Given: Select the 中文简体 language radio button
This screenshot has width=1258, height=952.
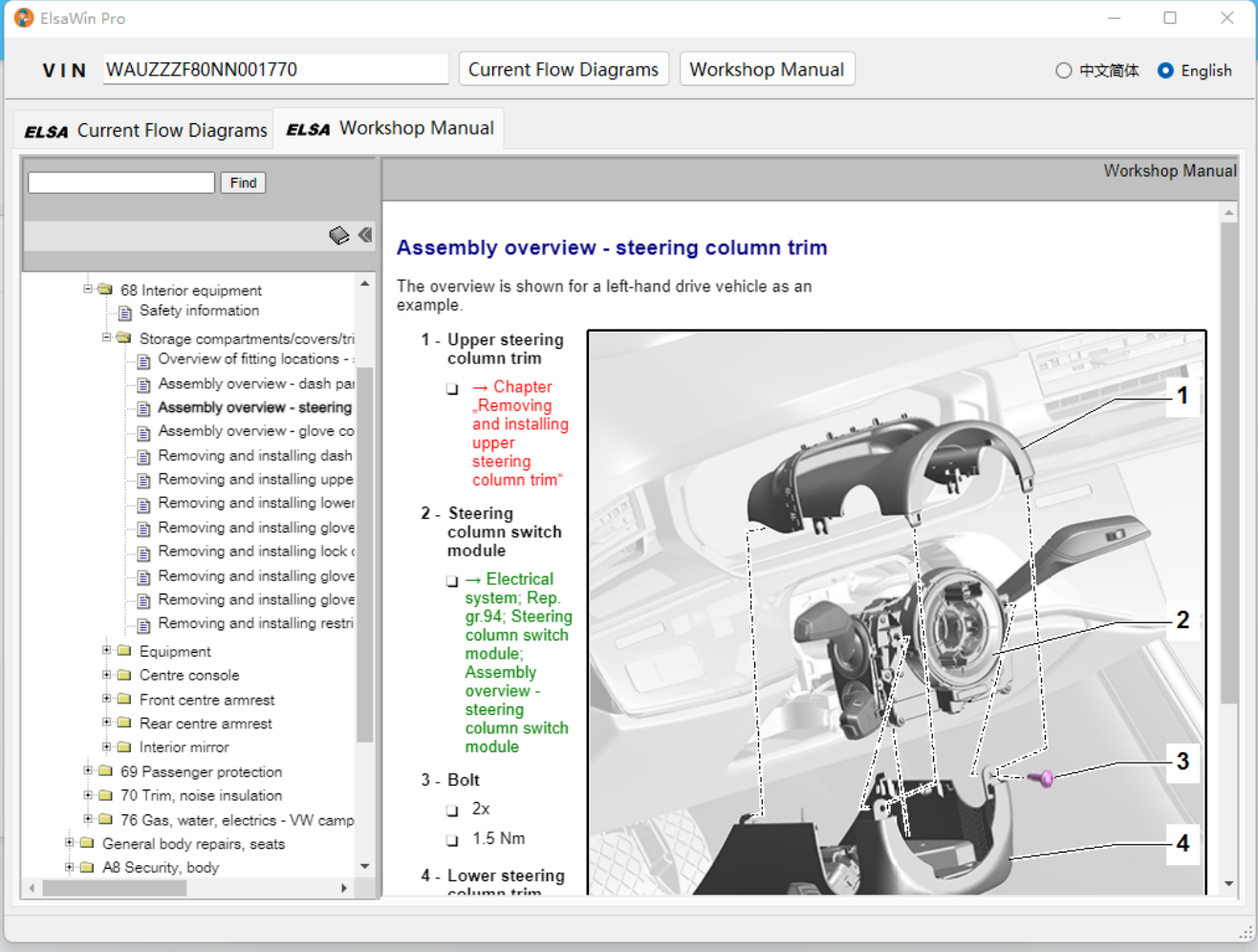Looking at the screenshot, I should [x=1063, y=71].
